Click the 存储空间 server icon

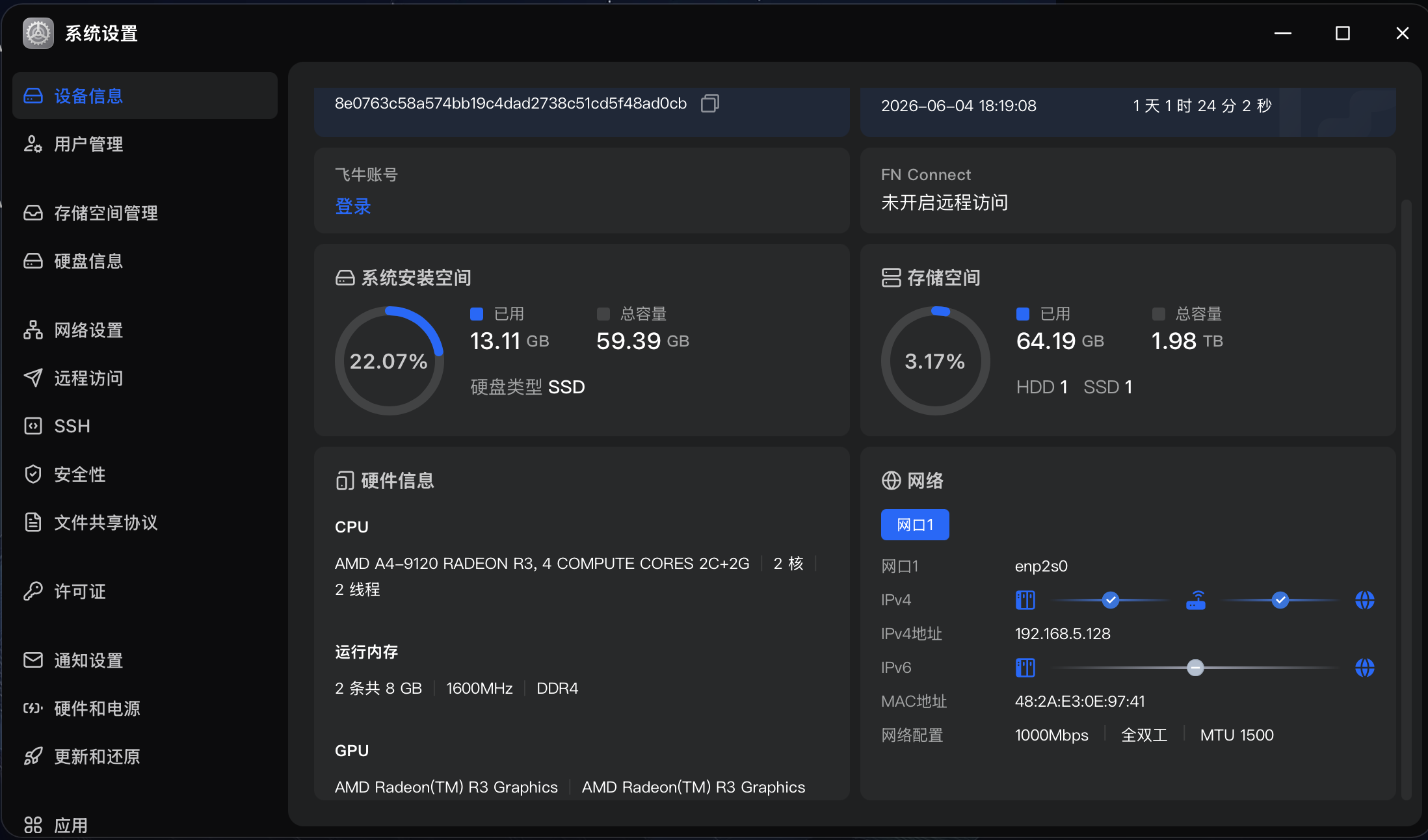point(892,278)
